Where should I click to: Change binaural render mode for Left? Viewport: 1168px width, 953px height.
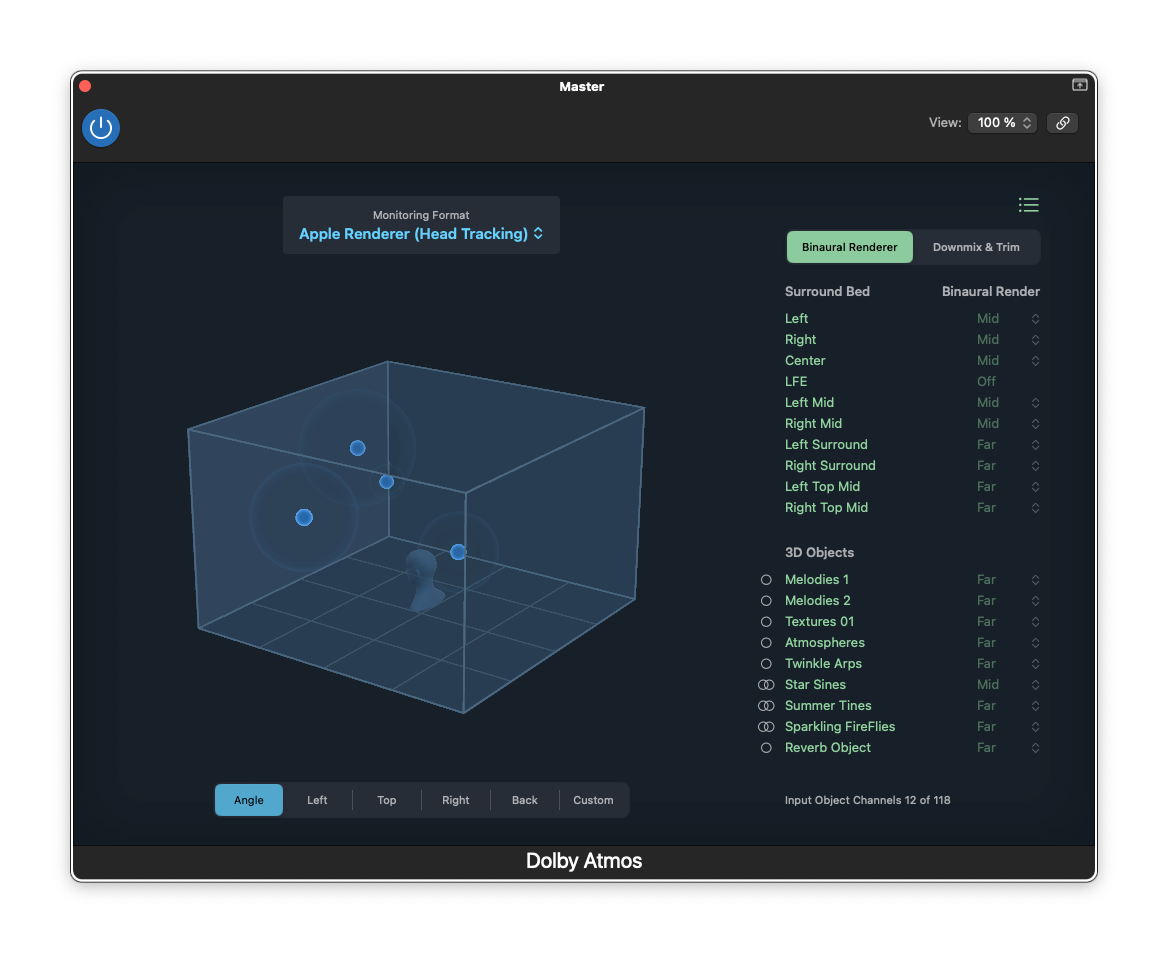coord(1035,319)
